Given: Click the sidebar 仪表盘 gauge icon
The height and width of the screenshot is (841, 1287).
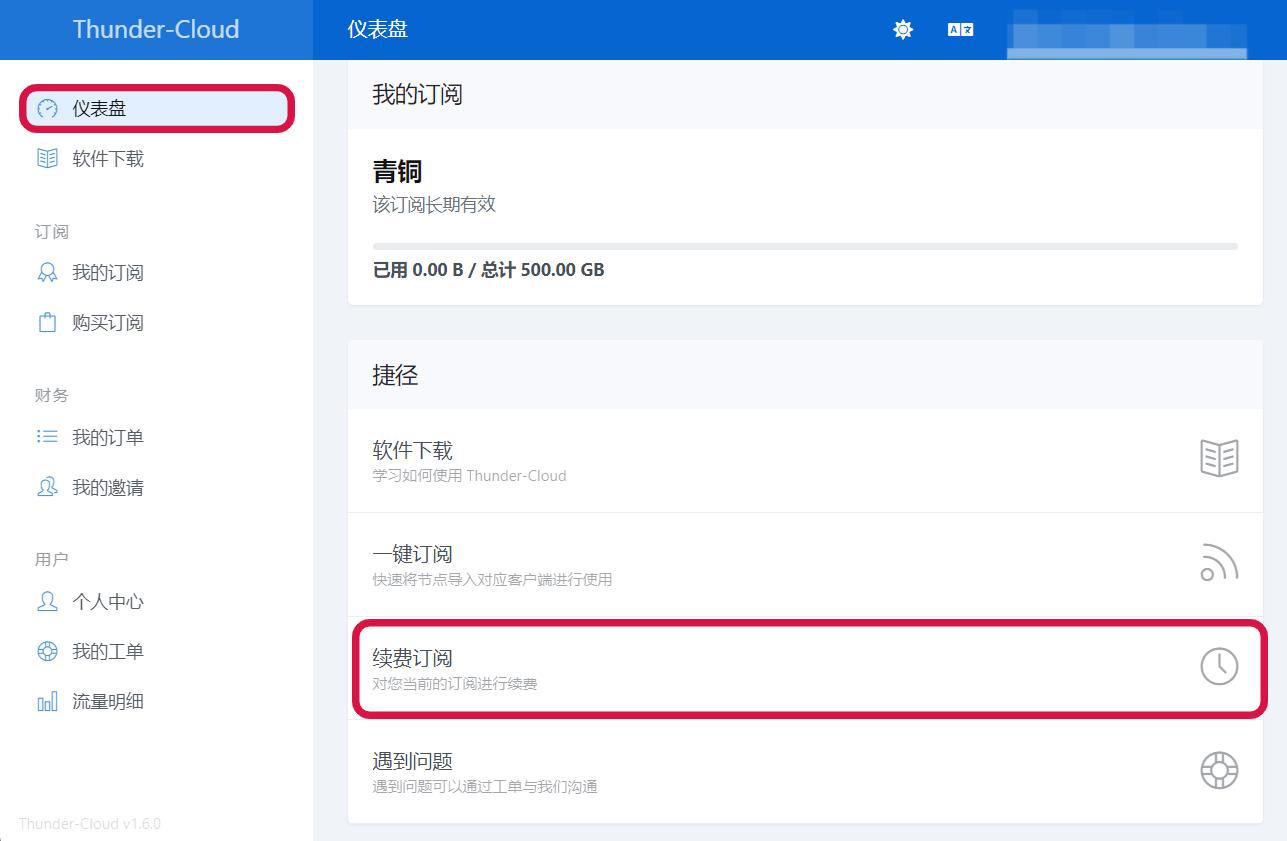Looking at the screenshot, I should tap(47, 109).
